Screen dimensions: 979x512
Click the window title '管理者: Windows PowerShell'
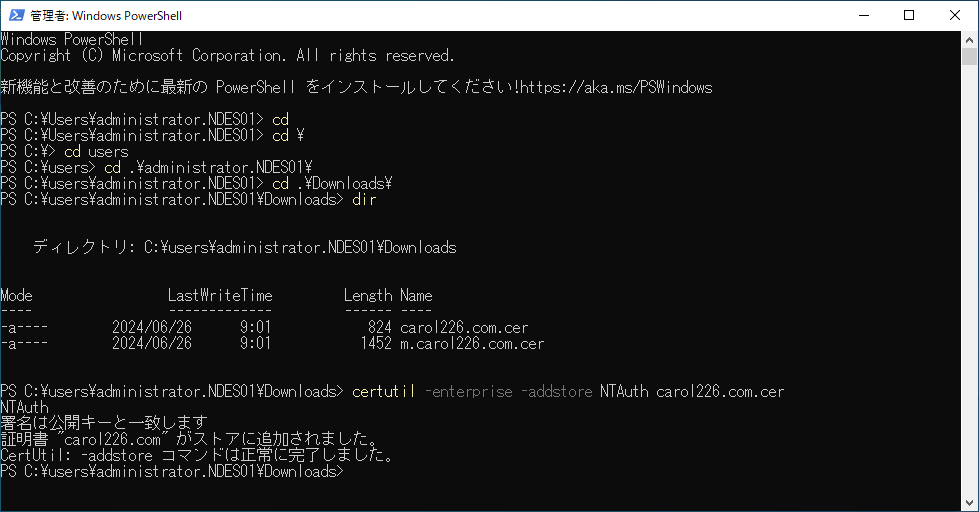106,16
